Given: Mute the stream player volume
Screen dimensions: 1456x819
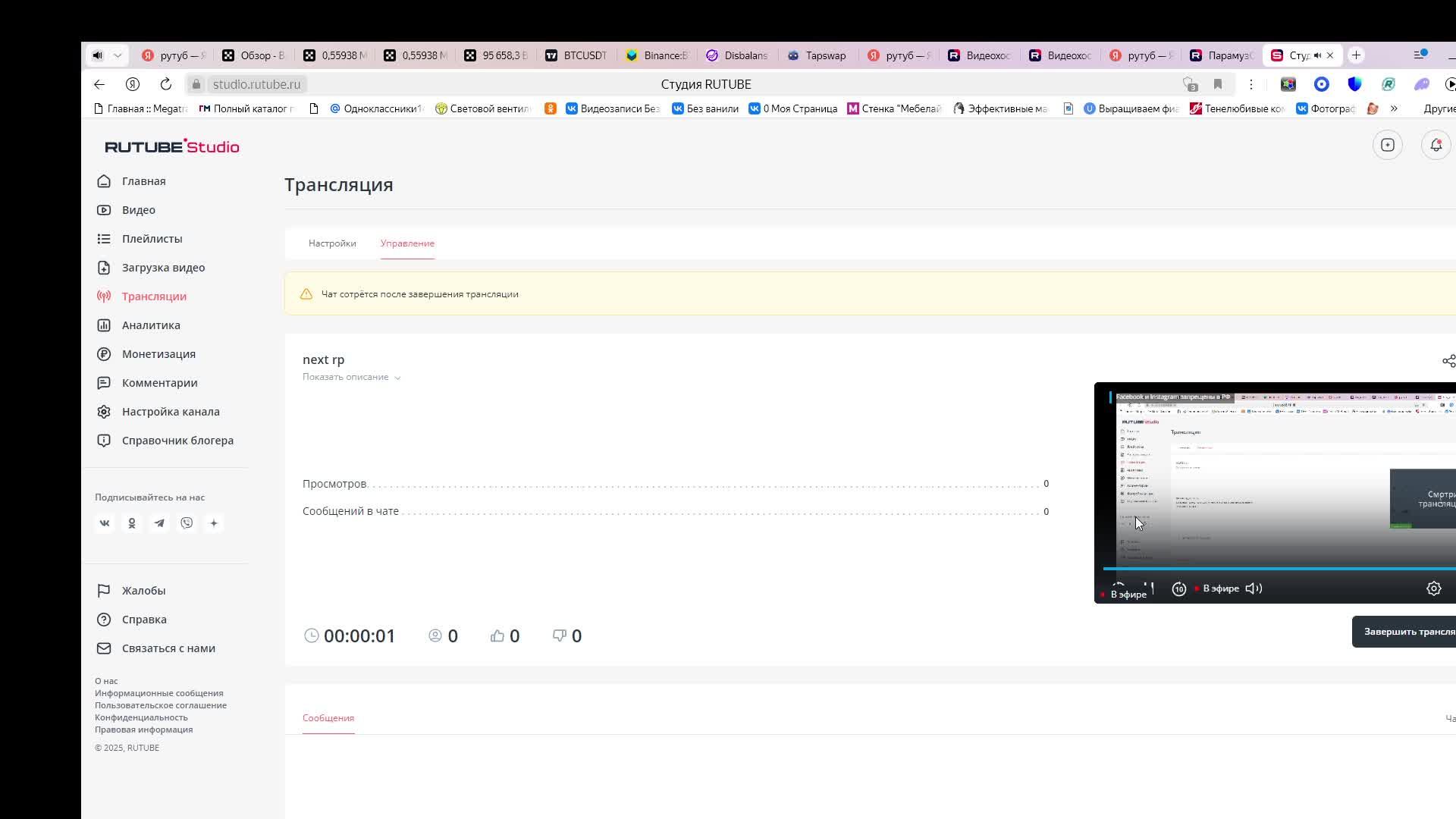Looking at the screenshot, I should 1254,588.
